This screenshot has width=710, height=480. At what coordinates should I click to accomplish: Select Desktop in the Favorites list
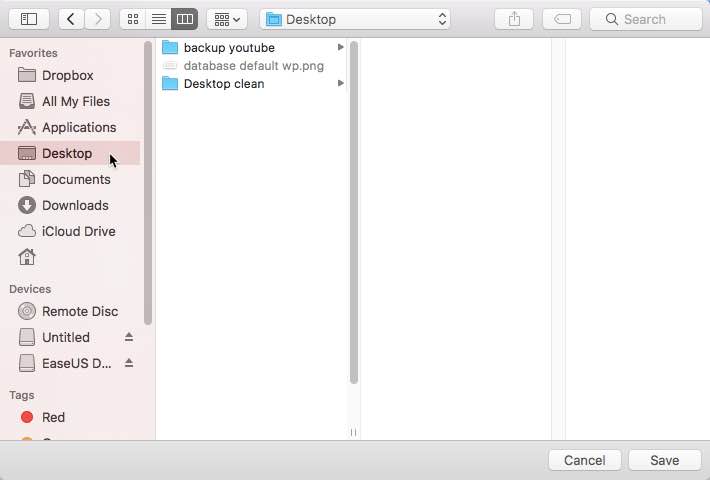[x=70, y=153]
